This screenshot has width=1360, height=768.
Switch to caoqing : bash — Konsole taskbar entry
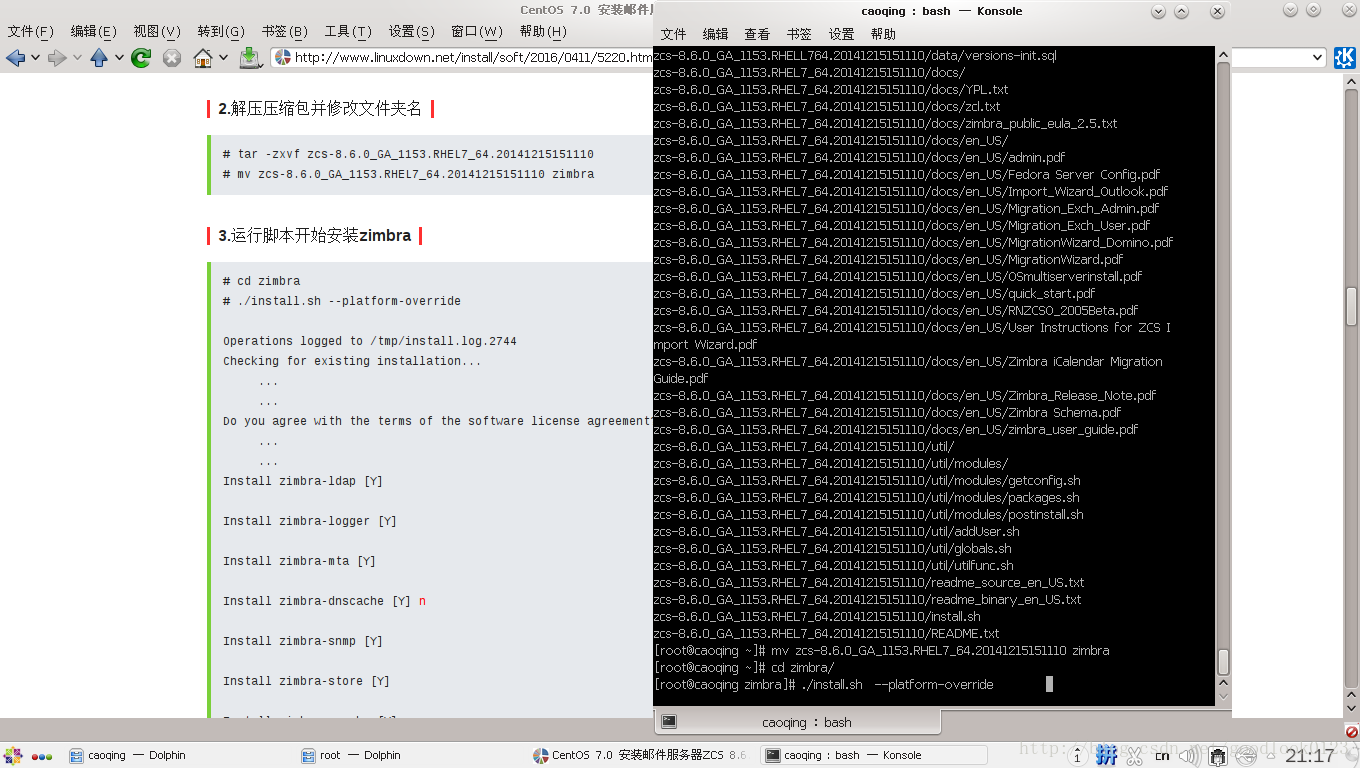[x=874, y=755]
